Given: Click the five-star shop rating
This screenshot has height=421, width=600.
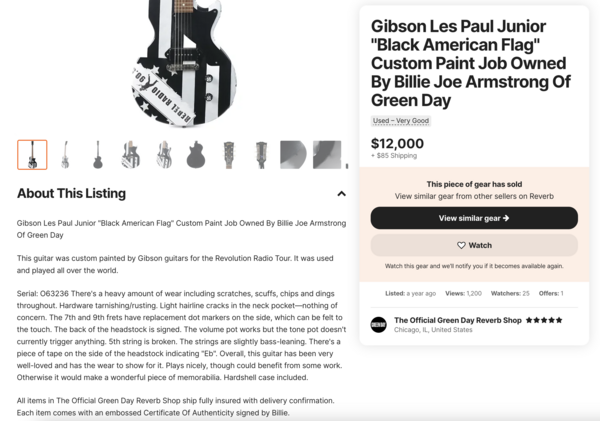Looking at the screenshot, I should pos(544,320).
